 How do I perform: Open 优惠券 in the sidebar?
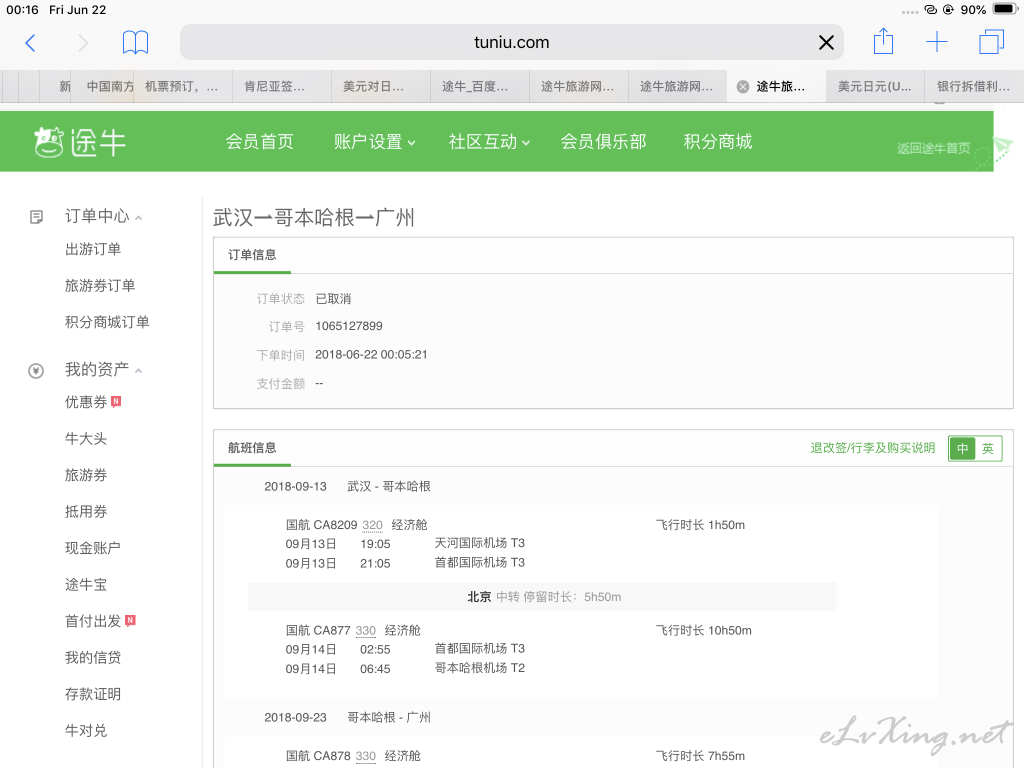(86, 402)
